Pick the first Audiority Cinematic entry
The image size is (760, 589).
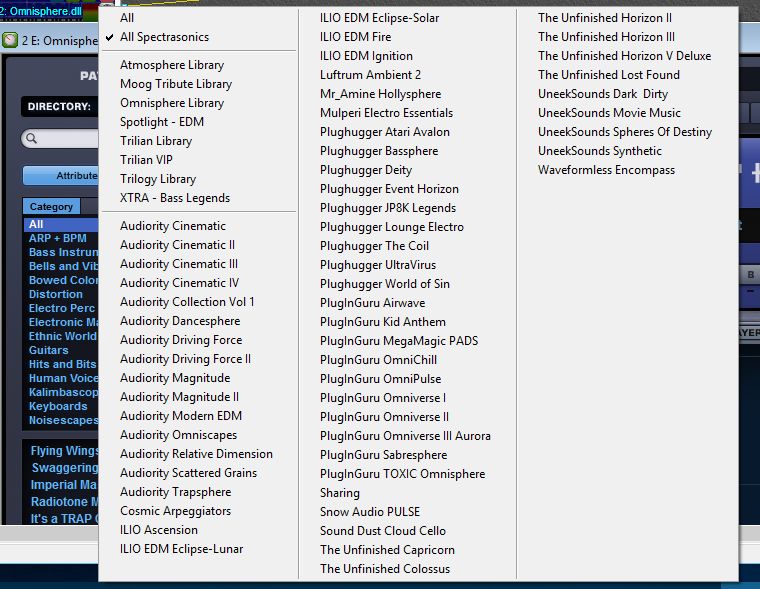(173, 226)
